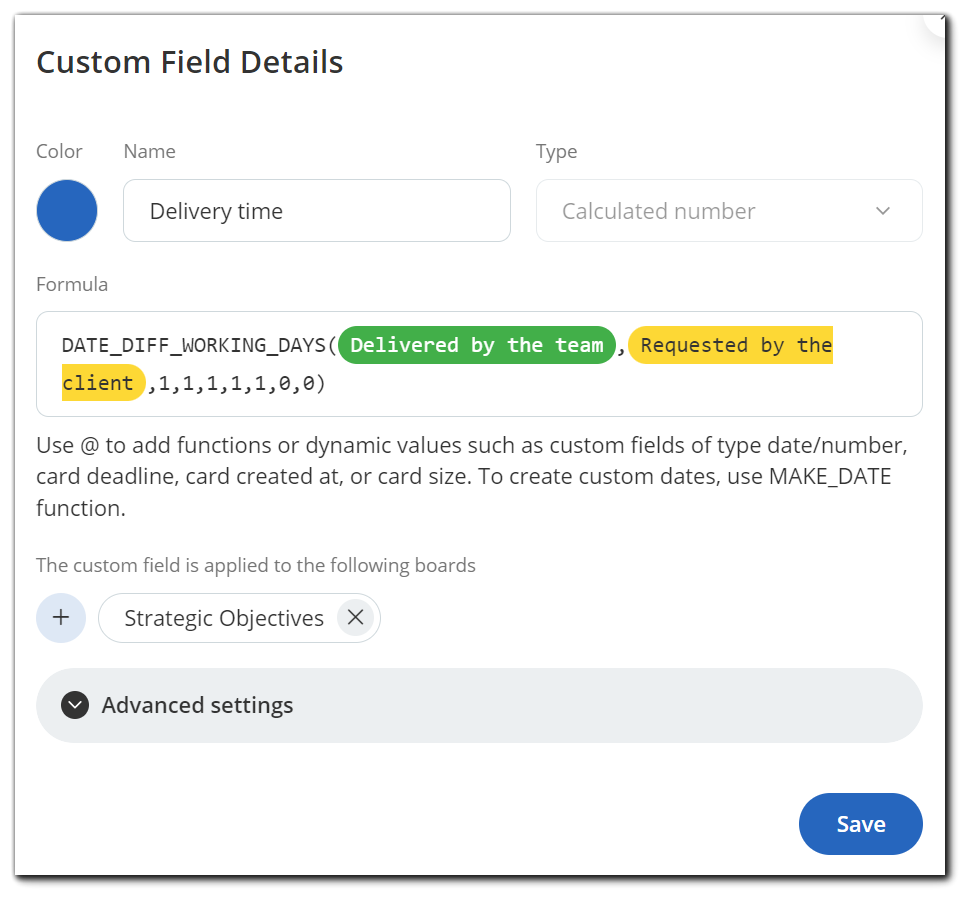Image resolution: width=972 pixels, height=902 pixels.
Task: Expand Advanced settings via the round chevron icon
Action: click(x=75, y=705)
